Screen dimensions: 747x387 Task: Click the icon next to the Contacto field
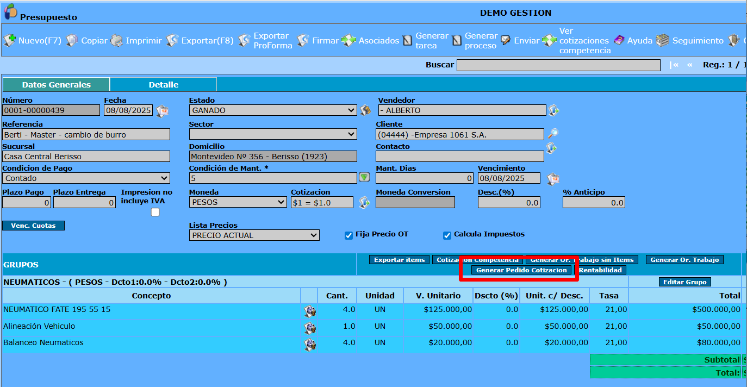click(551, 148)
